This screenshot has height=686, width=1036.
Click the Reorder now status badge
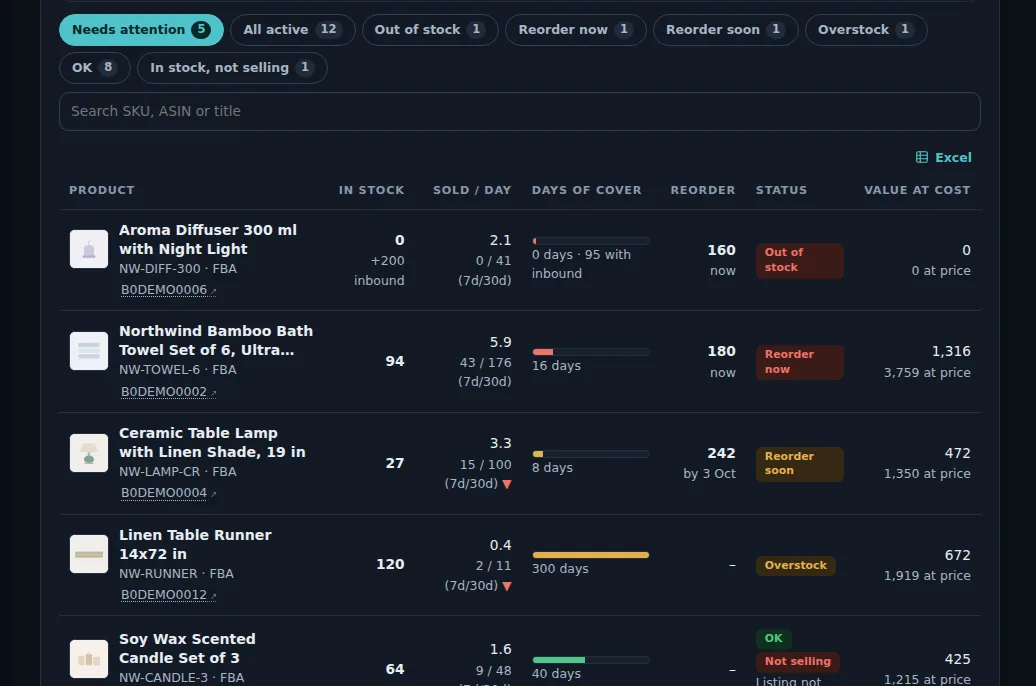pos(799,362)
